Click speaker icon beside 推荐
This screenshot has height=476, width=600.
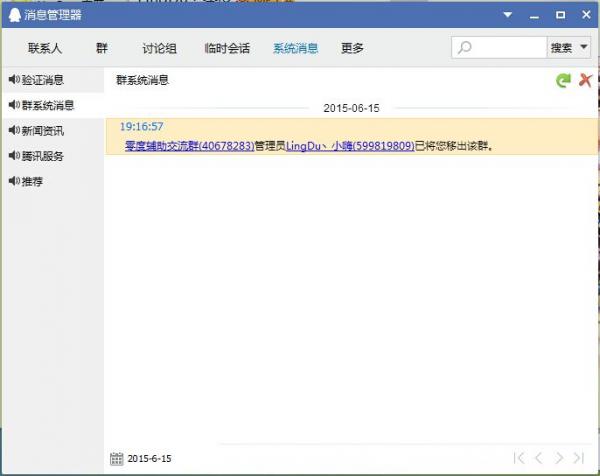[x=14, y=181]
